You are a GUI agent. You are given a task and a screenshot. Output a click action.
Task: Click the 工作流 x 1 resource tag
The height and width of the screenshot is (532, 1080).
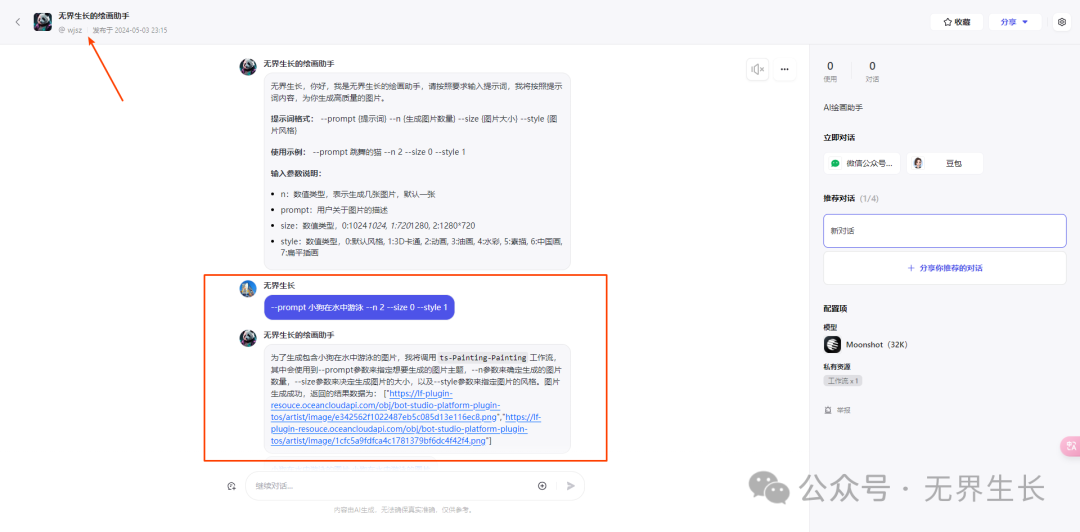click(843, 380)
